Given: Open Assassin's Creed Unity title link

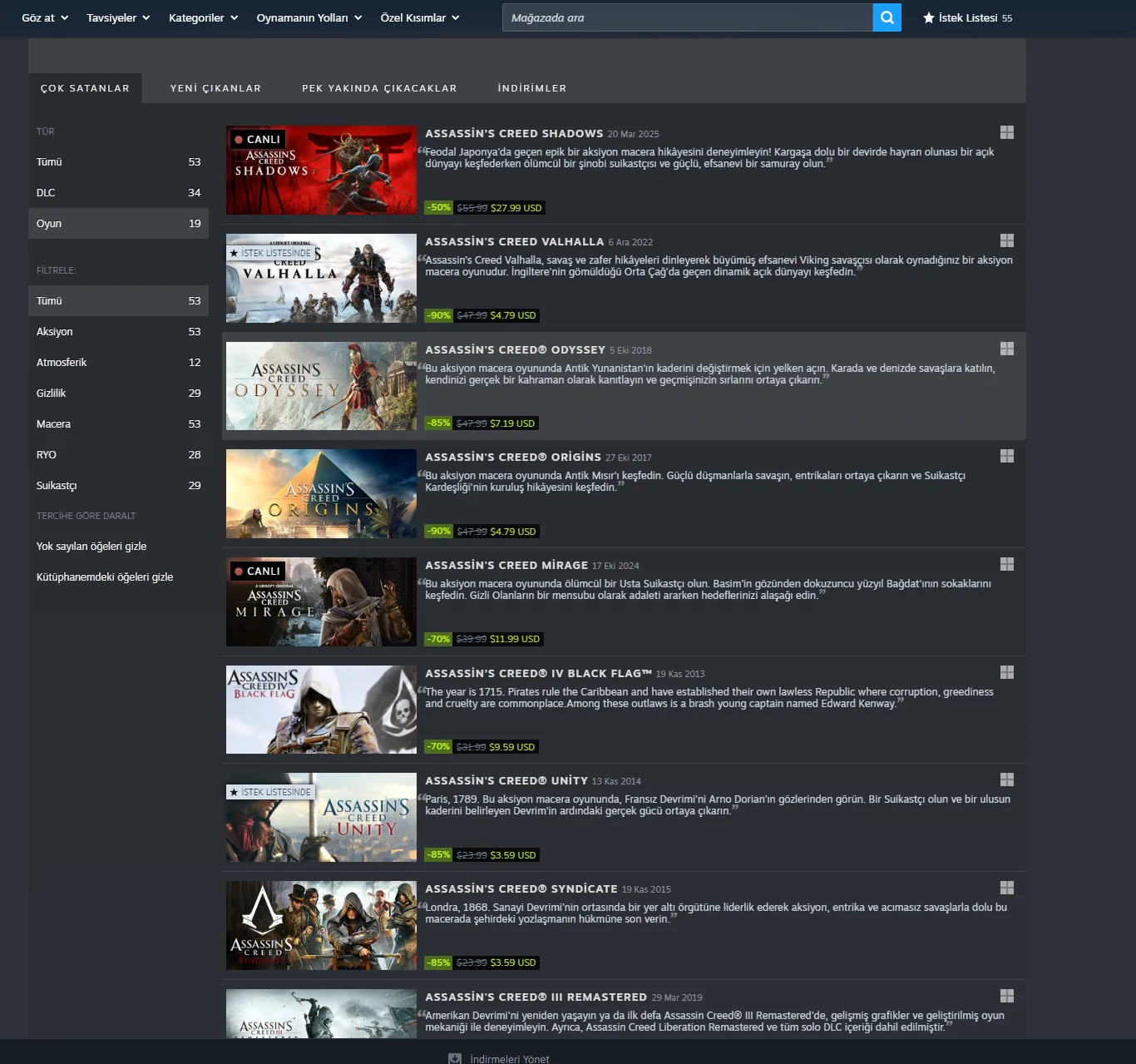Looking at the screenshot, I should pos(506,780).
